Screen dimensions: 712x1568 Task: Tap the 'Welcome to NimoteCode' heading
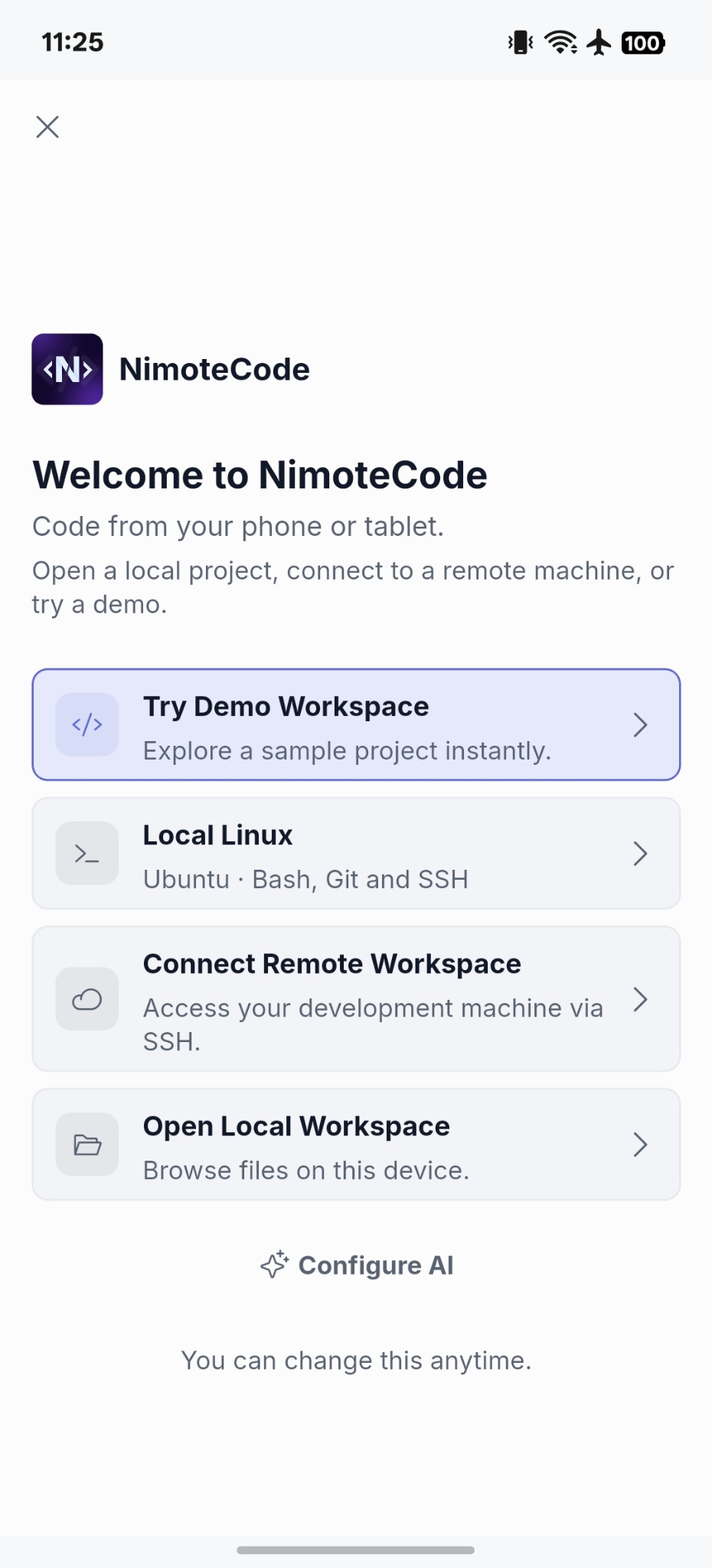(x=260, y=475)
